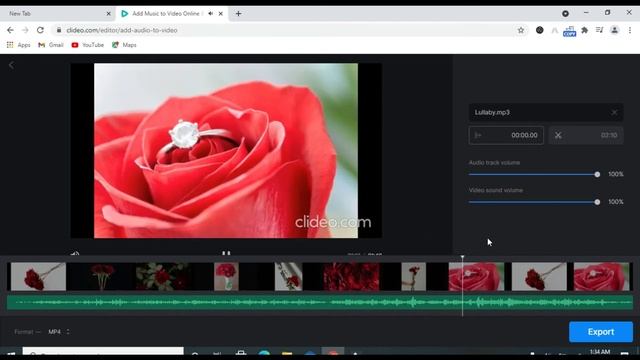This screenshot has height=360, width=640.
Task: Toggle the preview volume speaker icon
Action: click(75, 253)
